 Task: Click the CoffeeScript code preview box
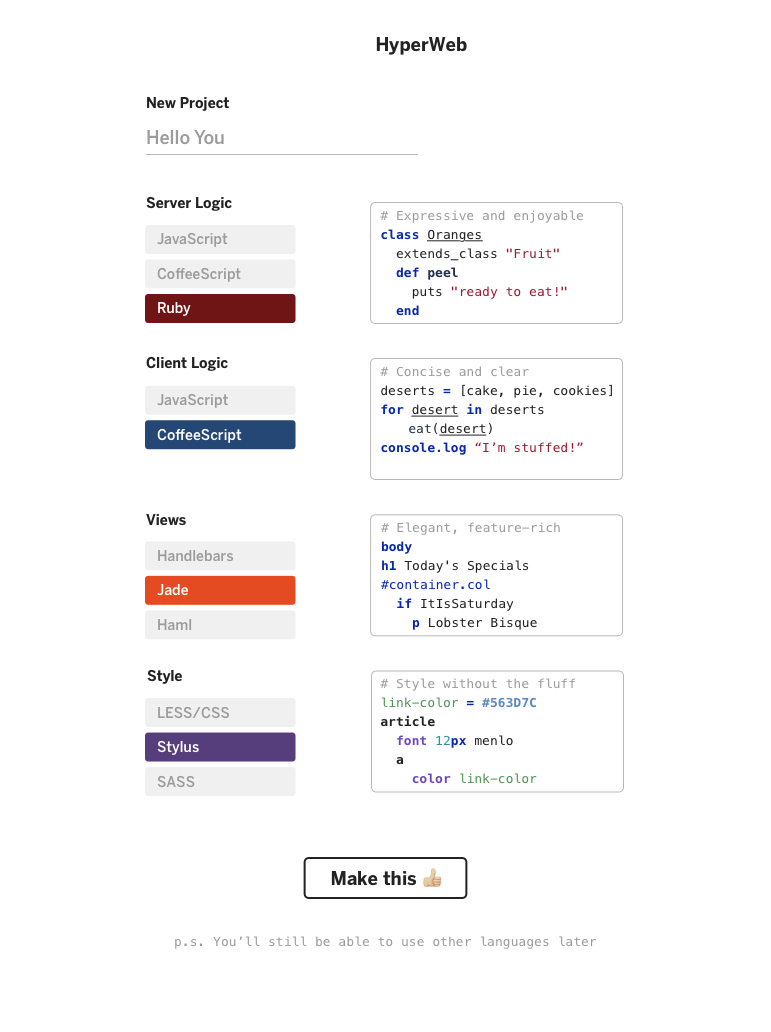[496, 419]
